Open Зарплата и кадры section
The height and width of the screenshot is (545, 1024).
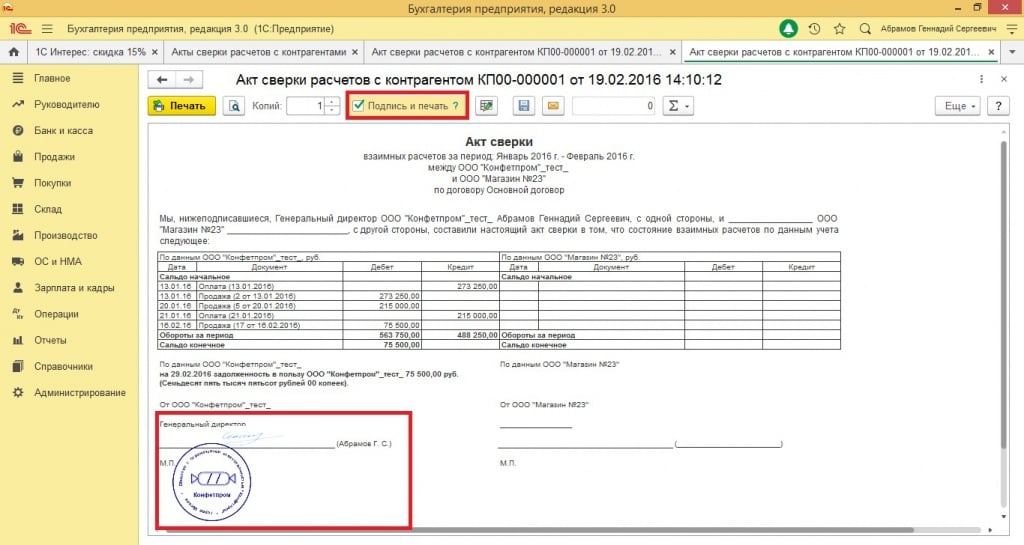73,287
